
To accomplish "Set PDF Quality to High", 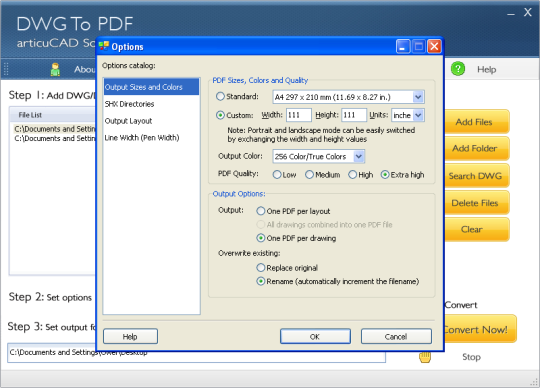I will click(x=352, y=175).
